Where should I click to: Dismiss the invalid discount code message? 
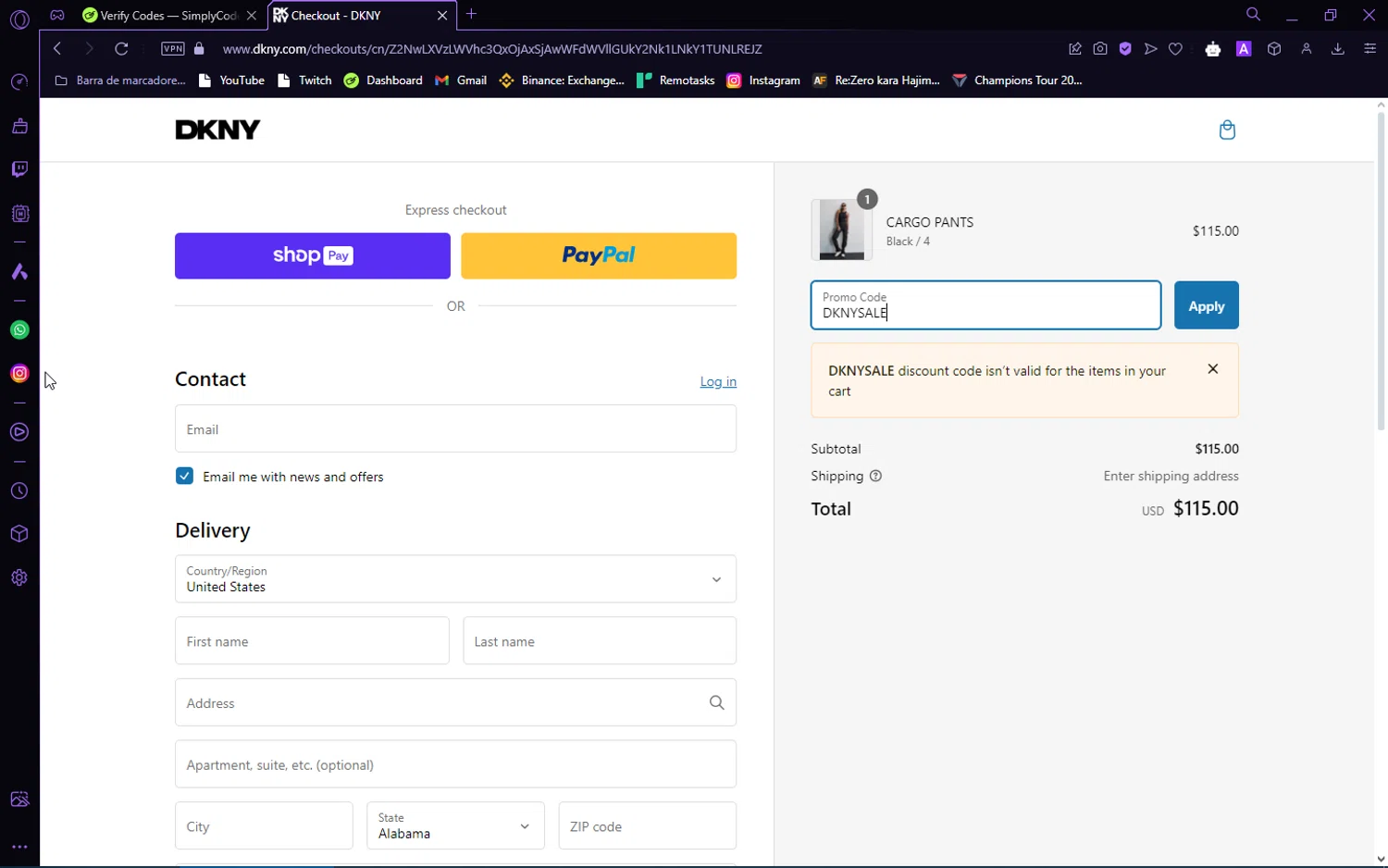[x=1213, y=369]
